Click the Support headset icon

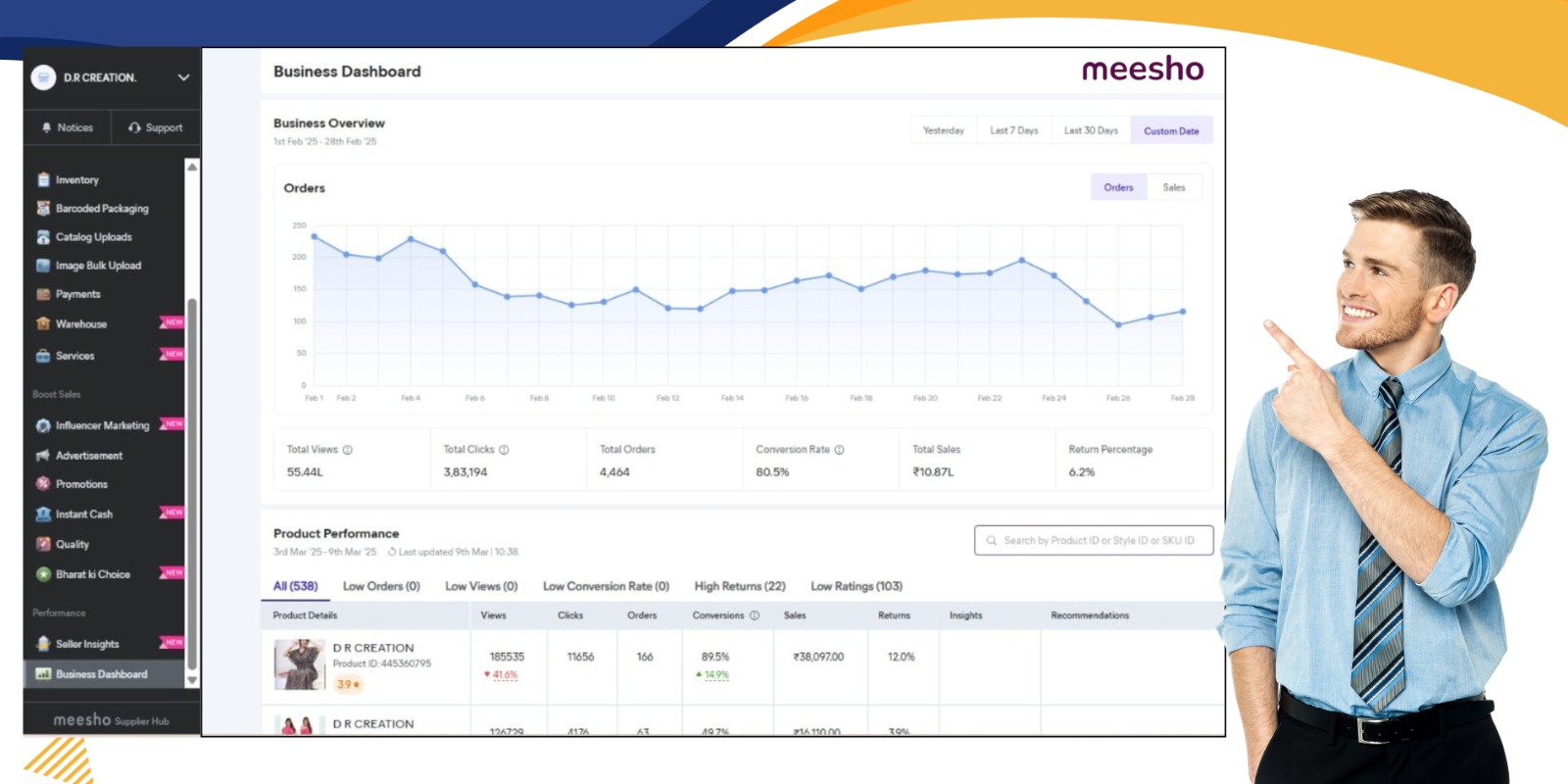pos(134,127)
